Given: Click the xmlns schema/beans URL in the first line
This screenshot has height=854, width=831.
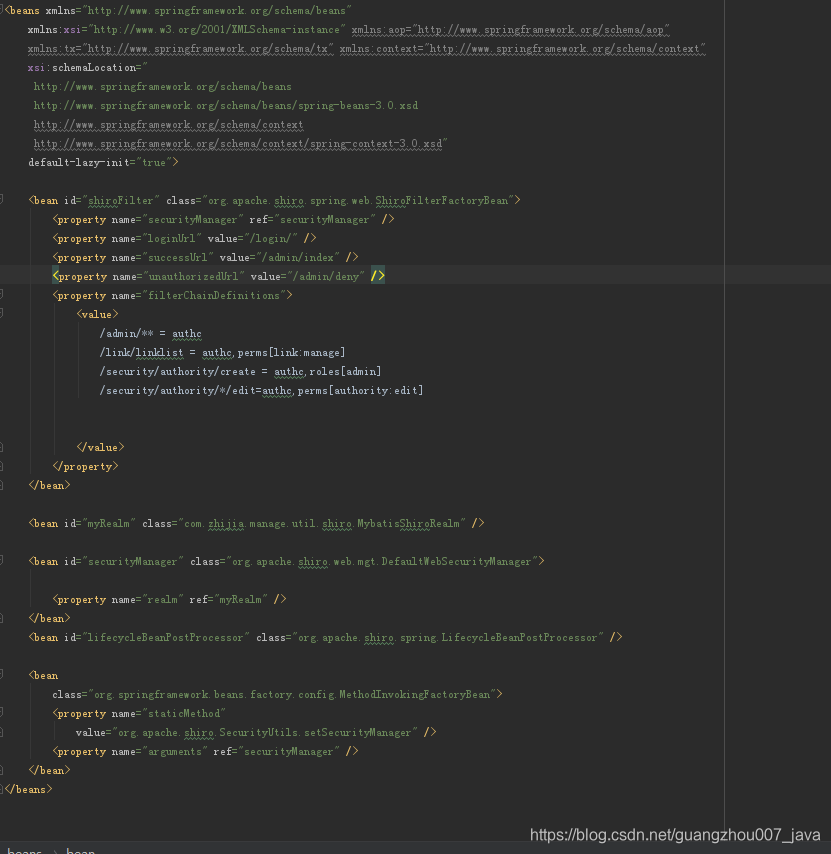Looking at the screenshot, I should (219, 10).
